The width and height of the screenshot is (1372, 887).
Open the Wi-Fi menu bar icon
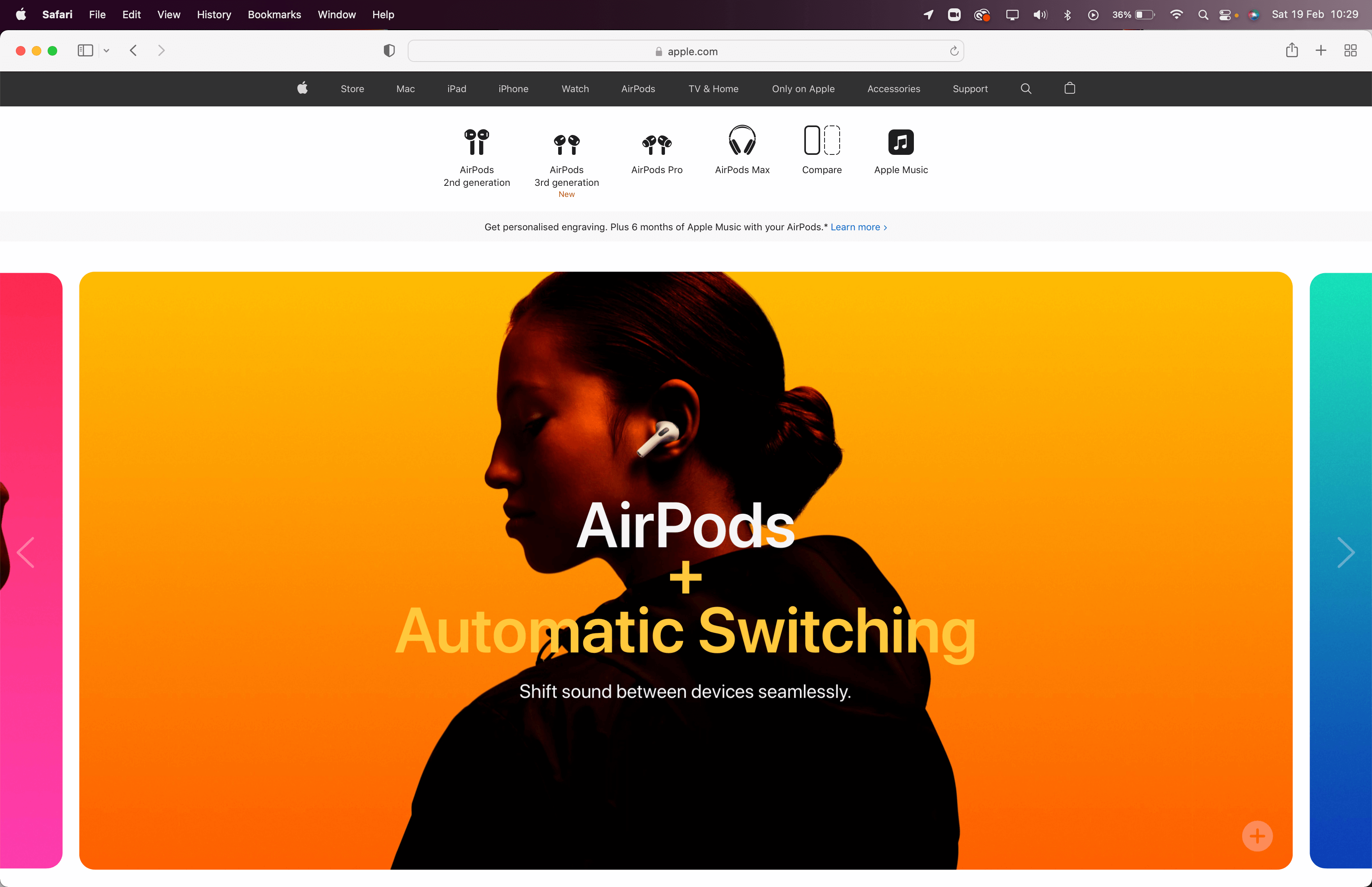tap(1176, 14)
